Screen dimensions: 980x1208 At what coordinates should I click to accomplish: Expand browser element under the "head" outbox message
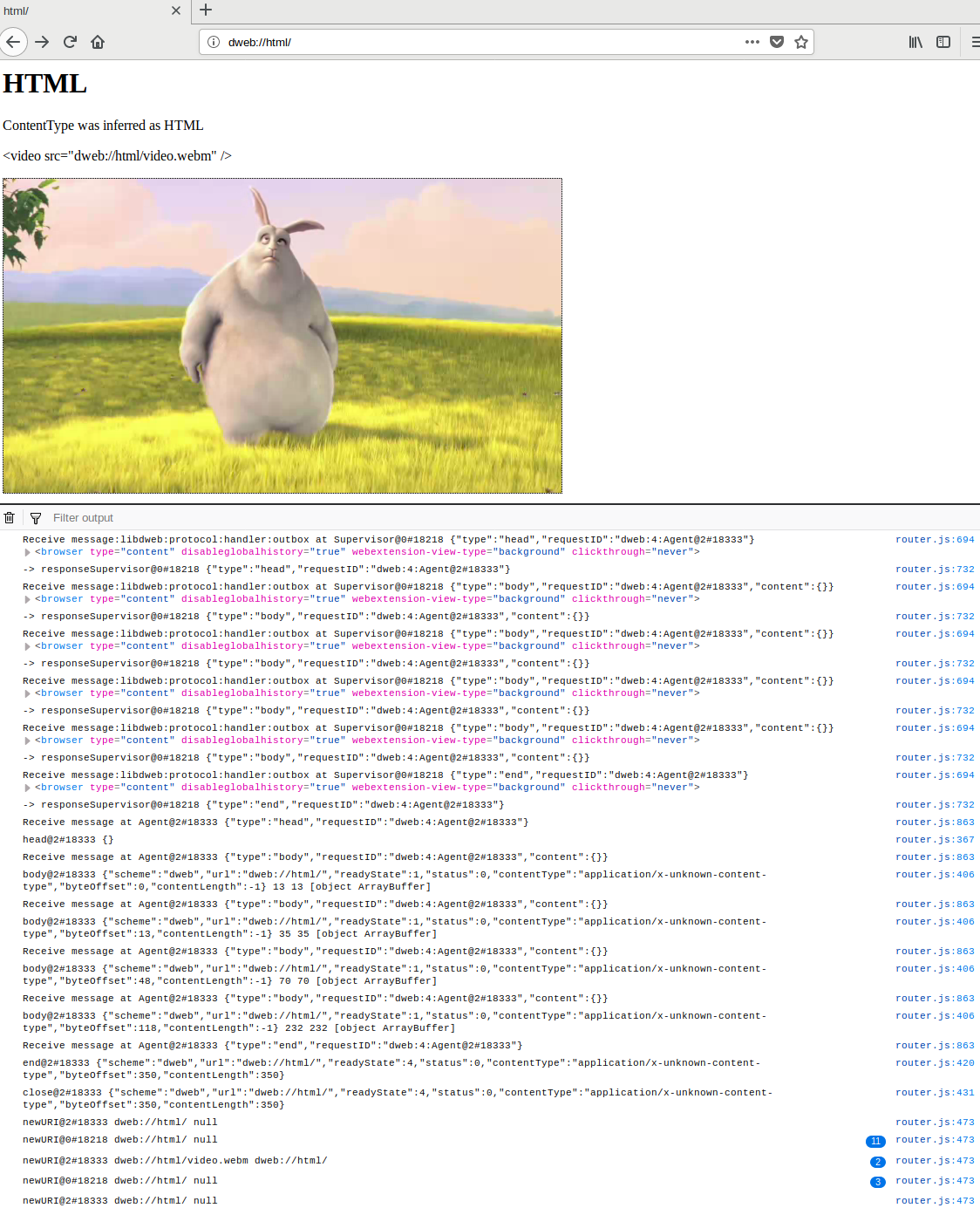click(x=27, y=552)
